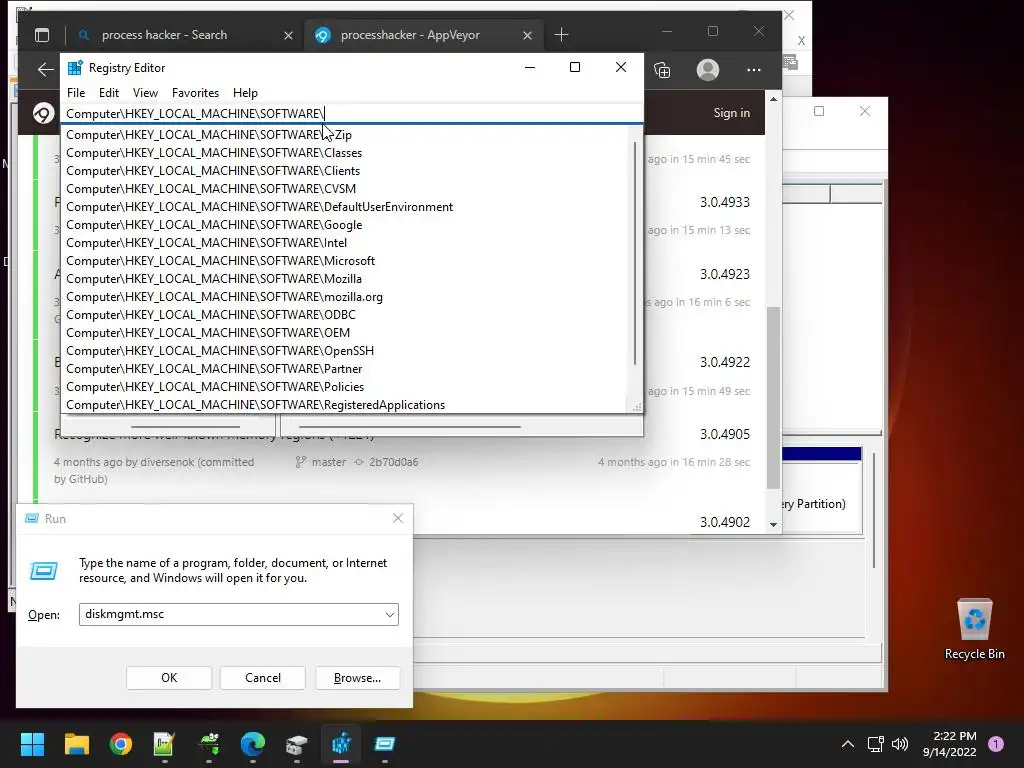This screenshot has width=1024, height=768.
Task: Close the process hacker - Search tab
Action: [288, 35]
